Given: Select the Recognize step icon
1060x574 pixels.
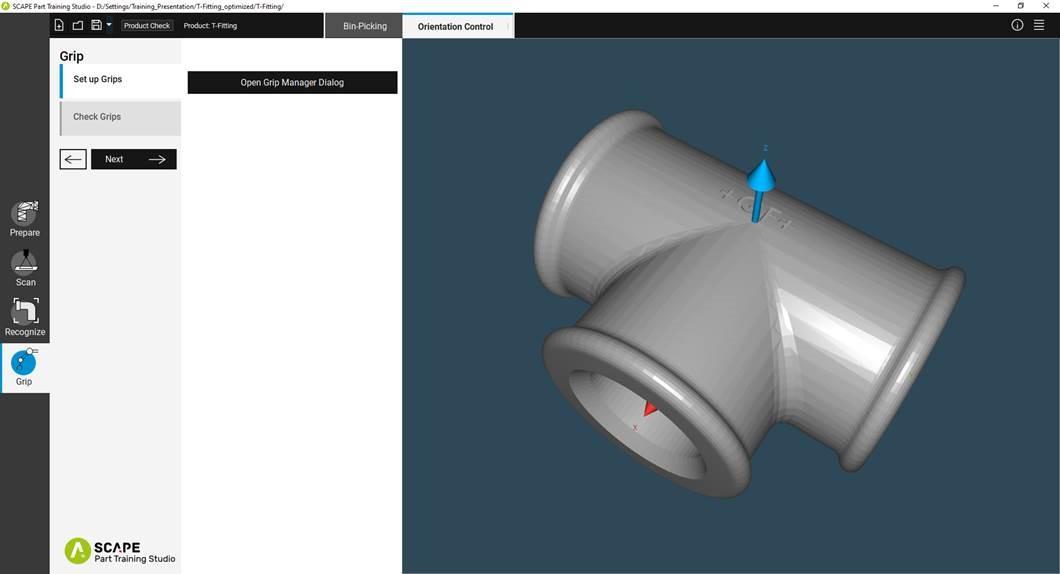Looking at the screenshot, I should [25, 316].
